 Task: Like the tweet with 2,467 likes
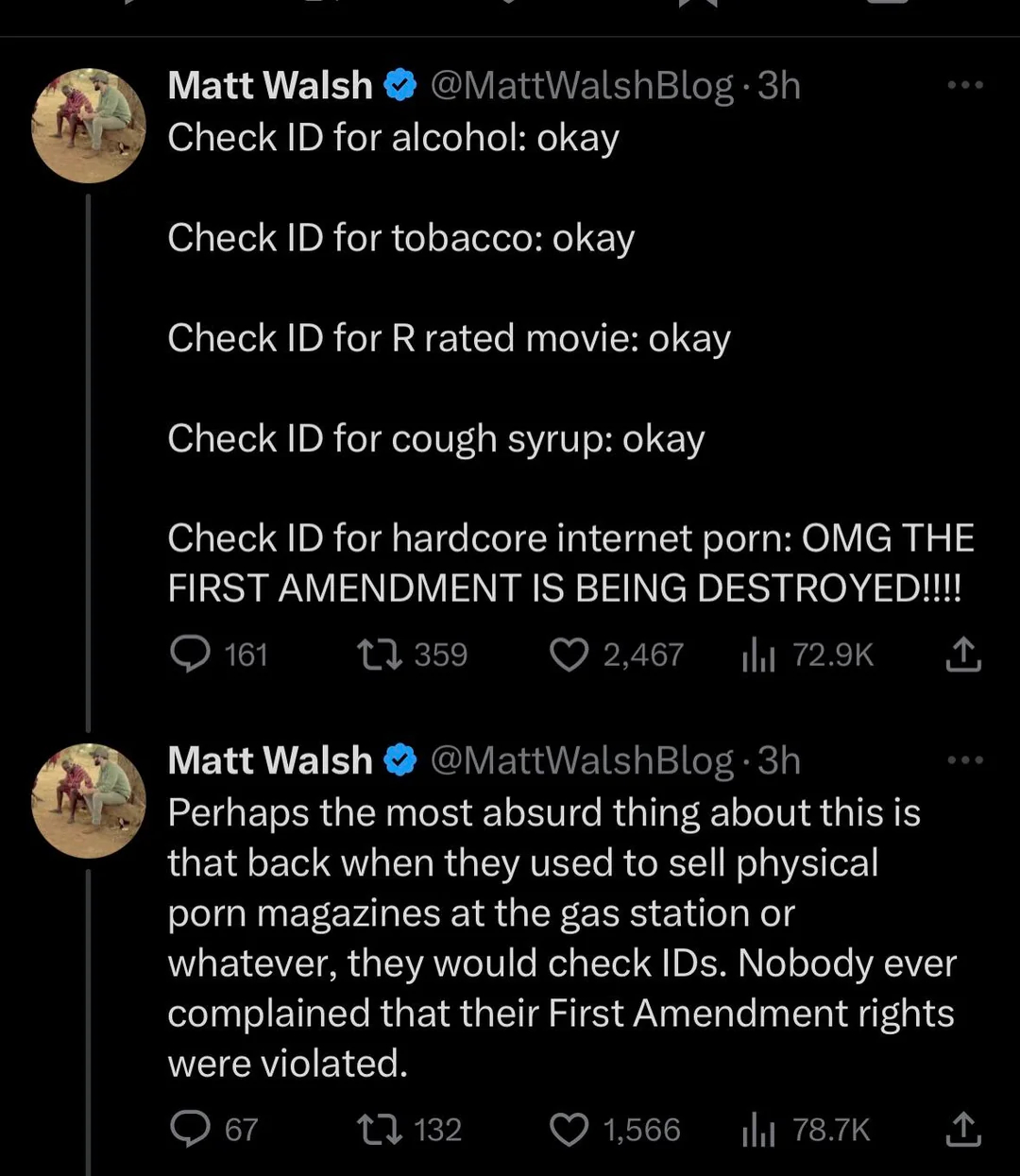click(x=569, y=654)
